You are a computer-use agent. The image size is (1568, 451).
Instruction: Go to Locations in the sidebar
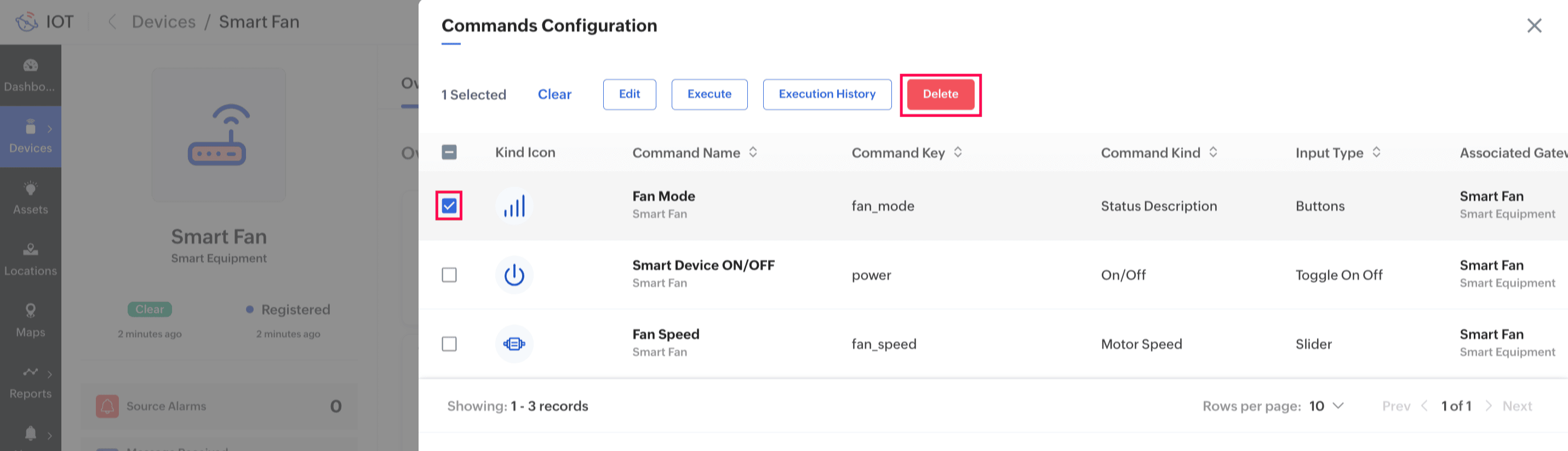(x=31, y=259)
